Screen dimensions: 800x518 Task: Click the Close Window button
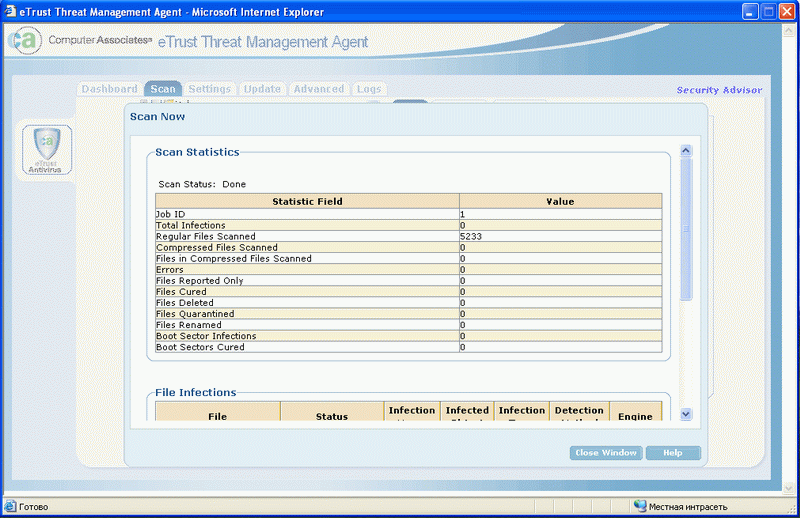(x=606, y=453)
